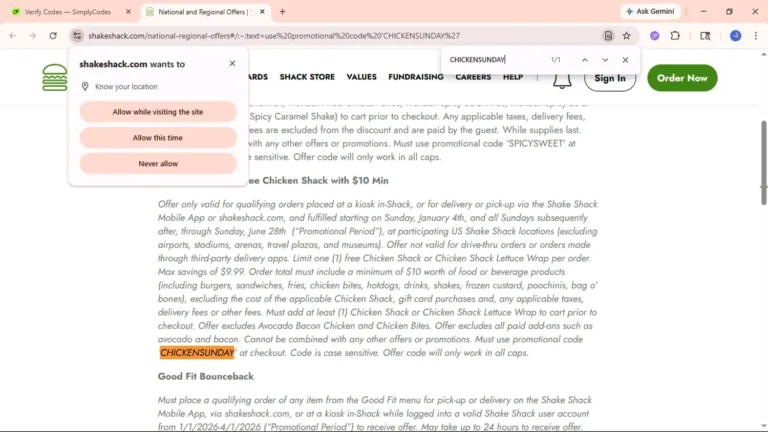Bookmark this page with the star icon
768x432 pixels.
626,36
